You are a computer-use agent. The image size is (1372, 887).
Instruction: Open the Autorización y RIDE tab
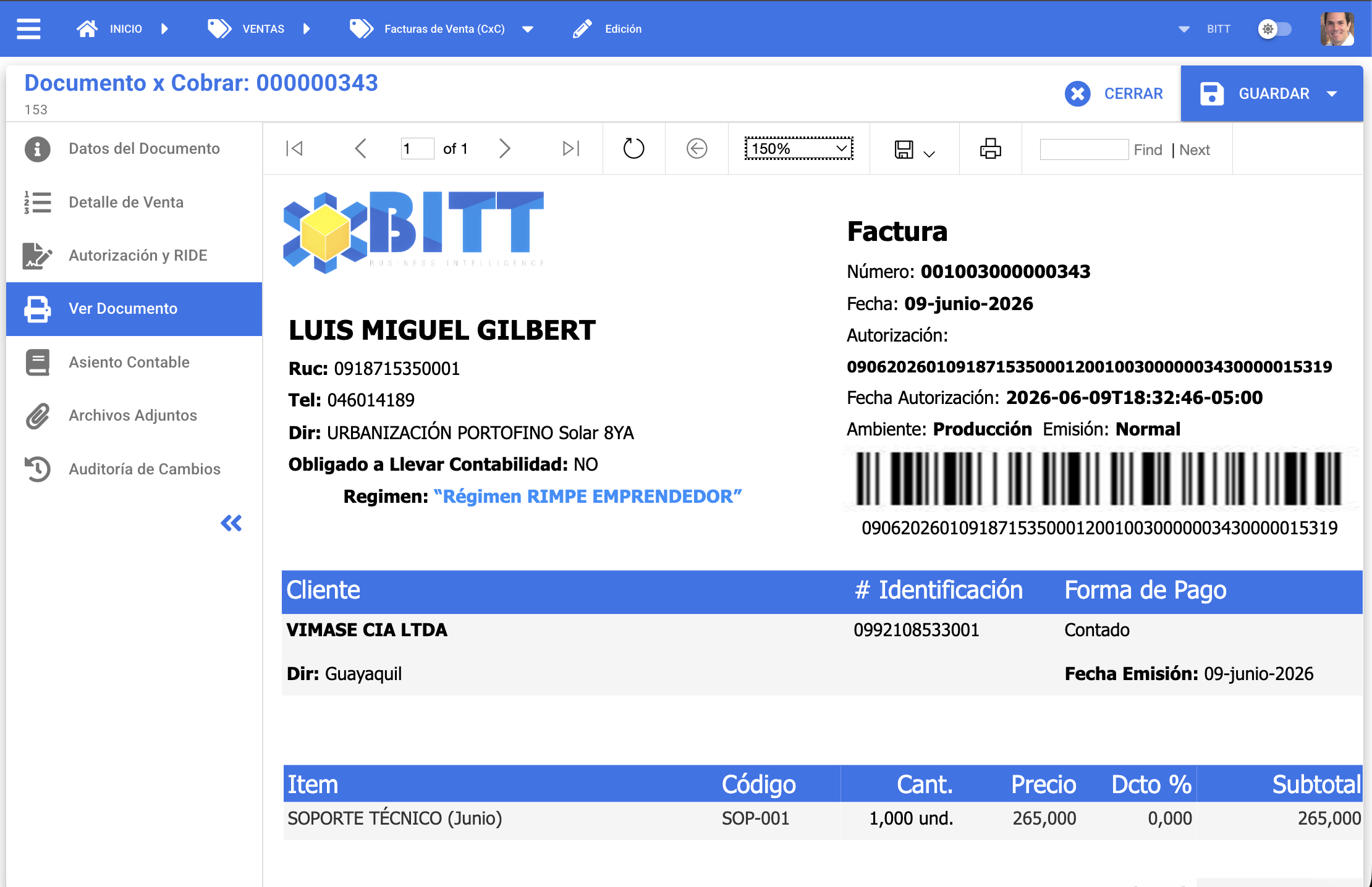[134, 256]
